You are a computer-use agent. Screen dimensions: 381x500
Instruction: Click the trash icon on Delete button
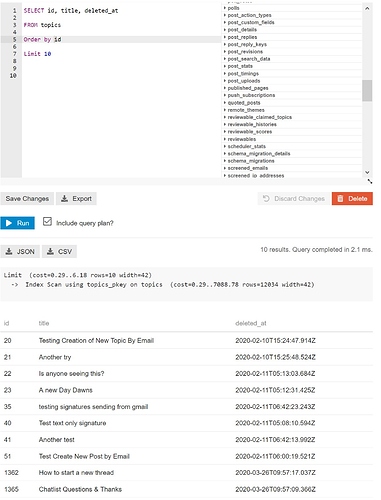pyautogui.click(x=340, y=199)
